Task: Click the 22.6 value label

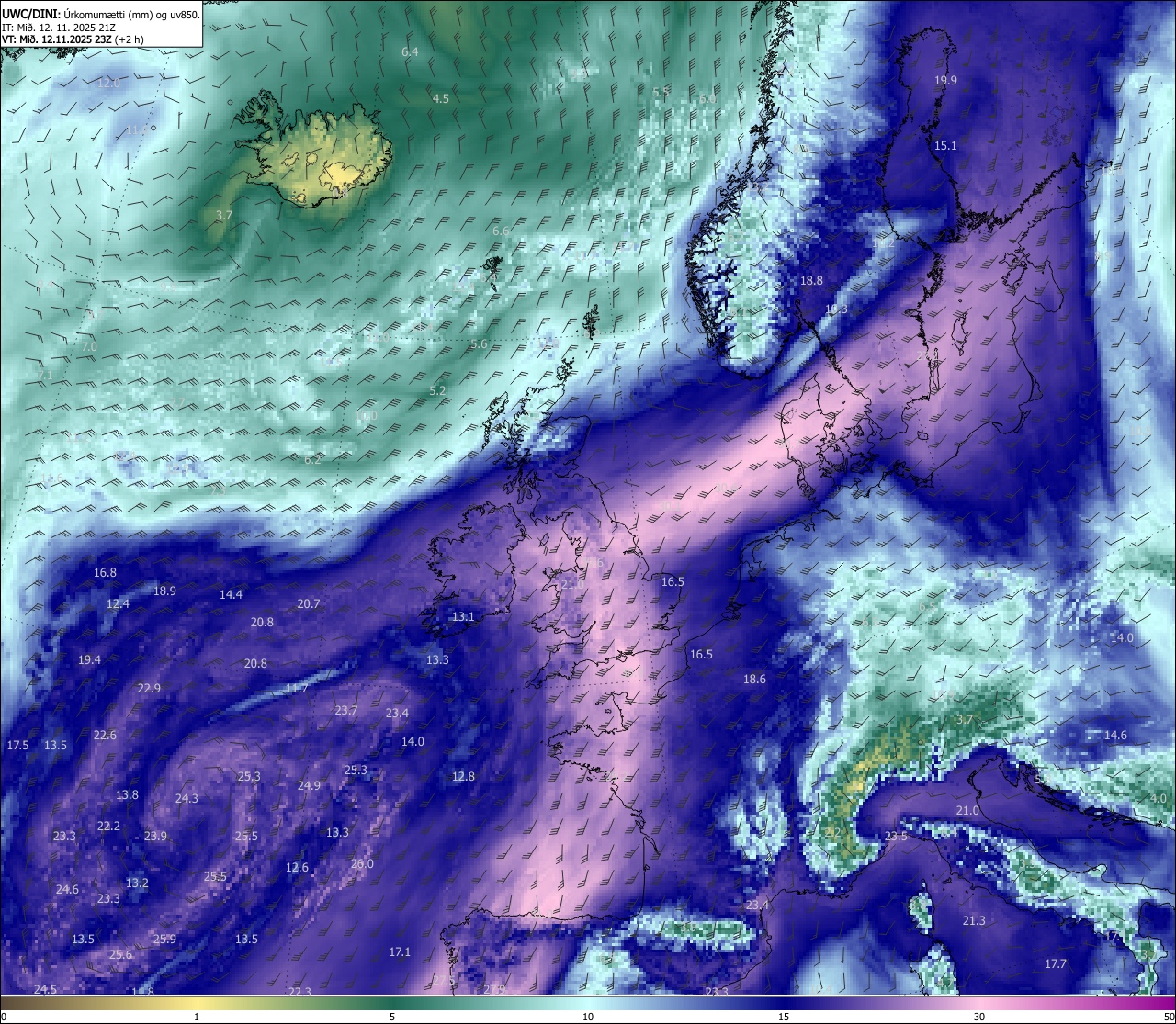Action: (105, 736)
